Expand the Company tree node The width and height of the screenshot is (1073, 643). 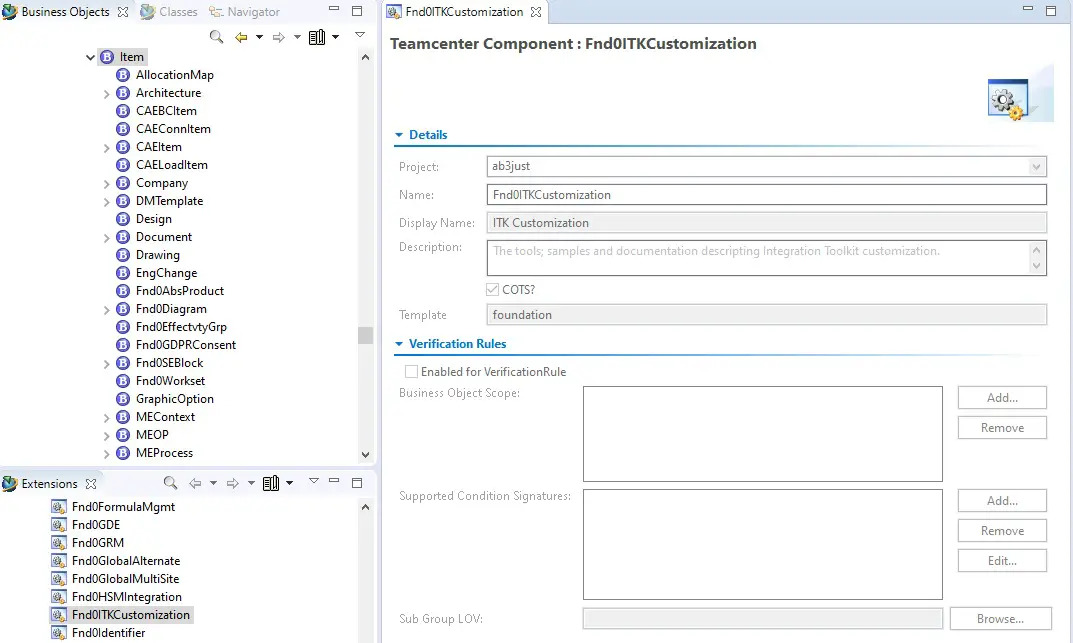tap(107, 184)
